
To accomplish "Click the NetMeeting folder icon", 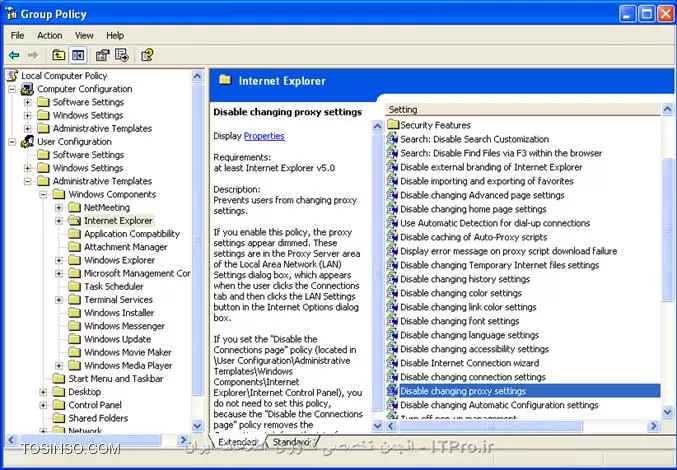I will click(x=75, y=208).
